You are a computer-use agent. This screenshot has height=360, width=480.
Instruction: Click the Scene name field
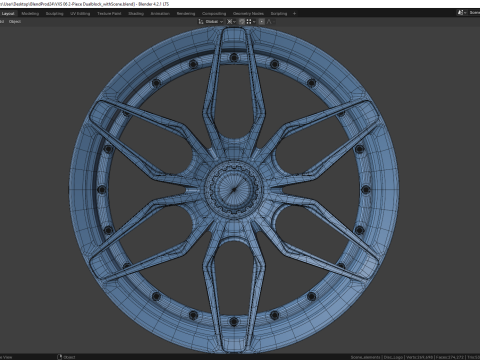click(x=474, y=13)
